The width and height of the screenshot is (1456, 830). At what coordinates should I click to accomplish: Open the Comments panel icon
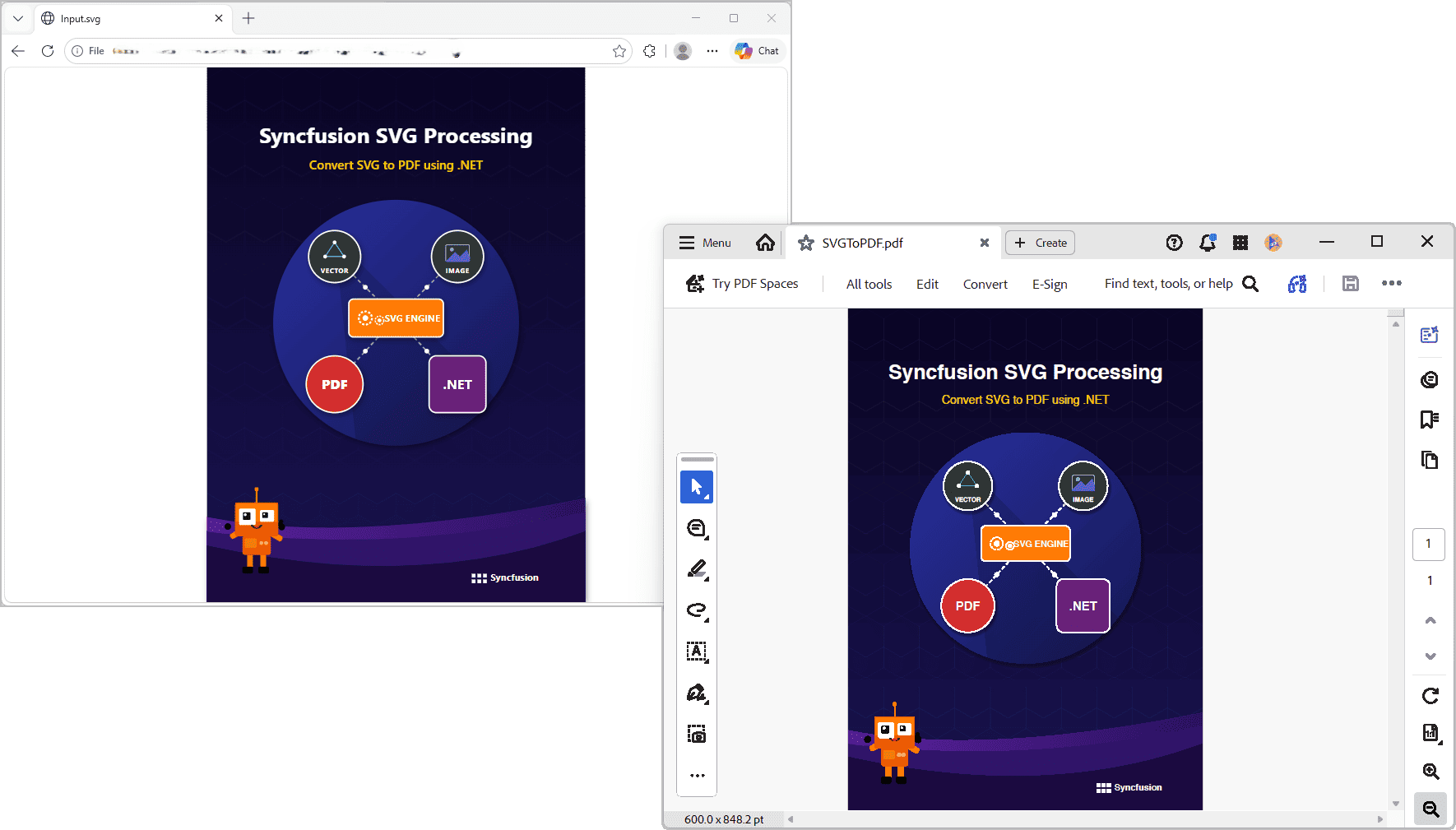coord(1430,379)
